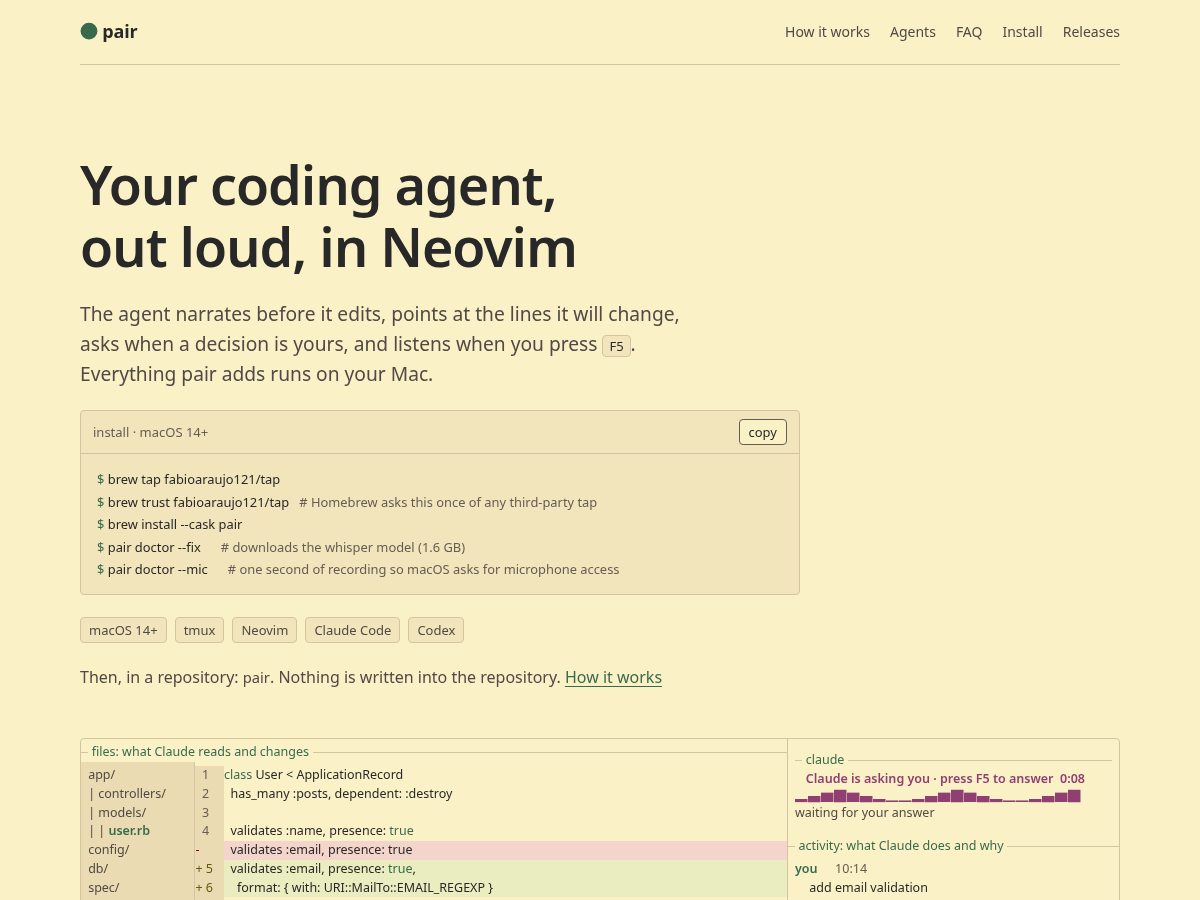Open the FAQ nav item
This screenshot has width=1200, height=900.
969,32
